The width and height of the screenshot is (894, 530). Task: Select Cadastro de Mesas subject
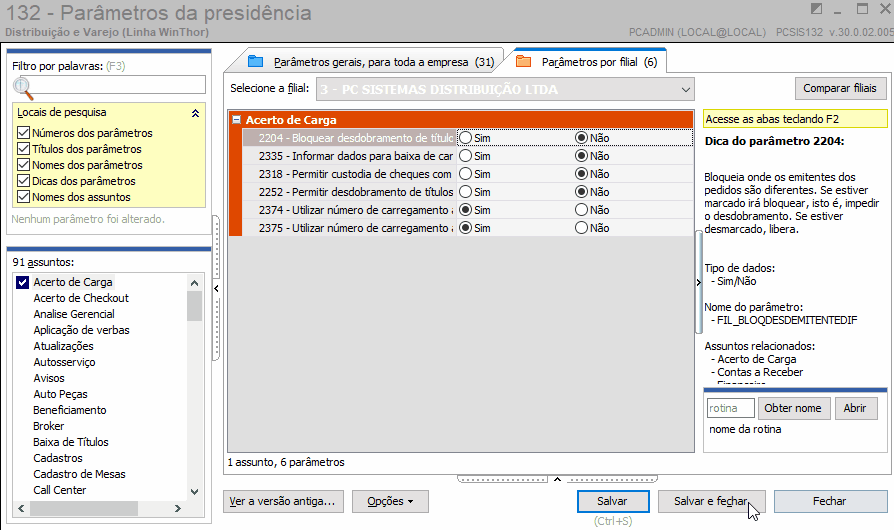point(79,474)
